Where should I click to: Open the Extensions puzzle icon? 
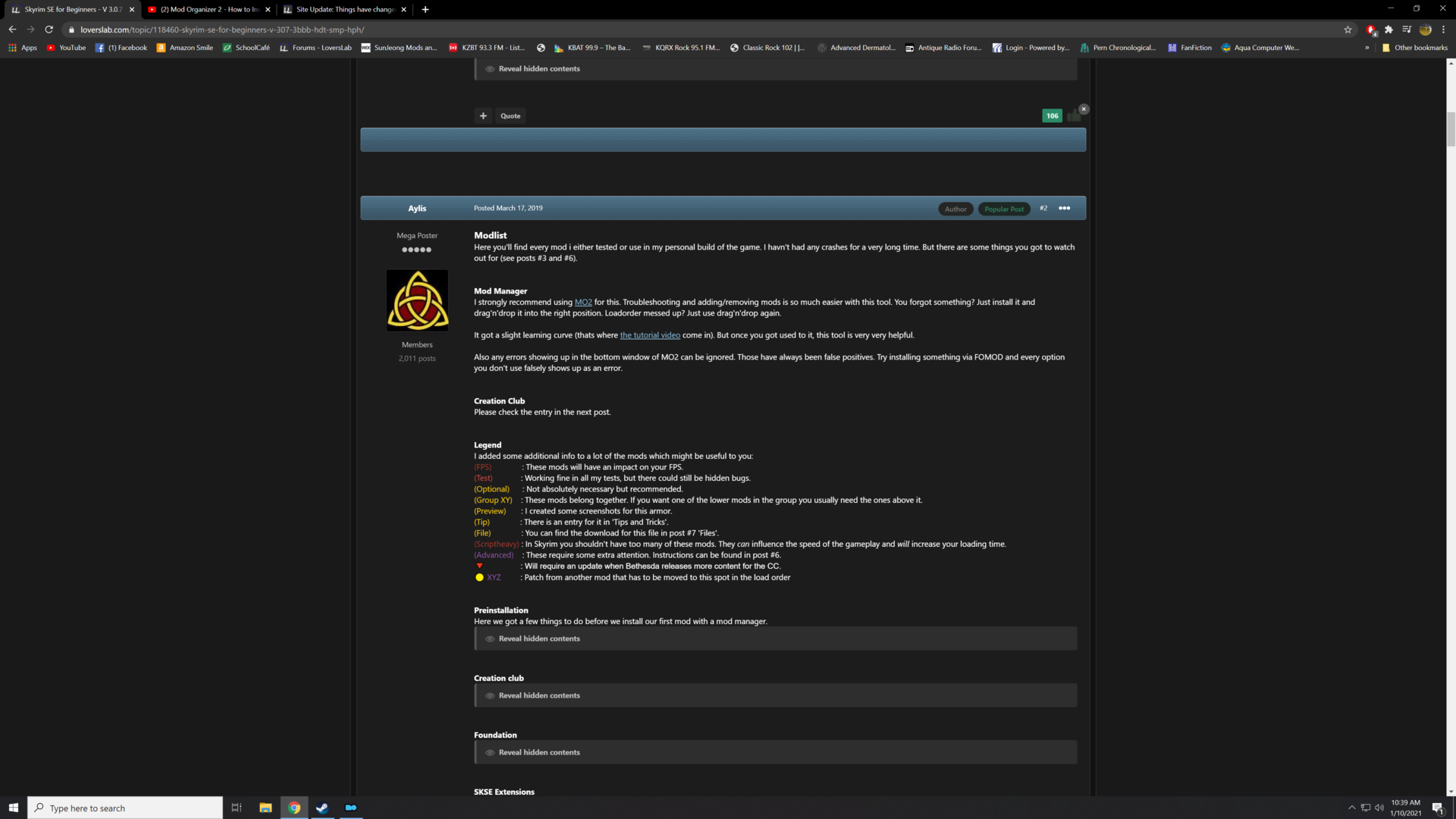1389,30
